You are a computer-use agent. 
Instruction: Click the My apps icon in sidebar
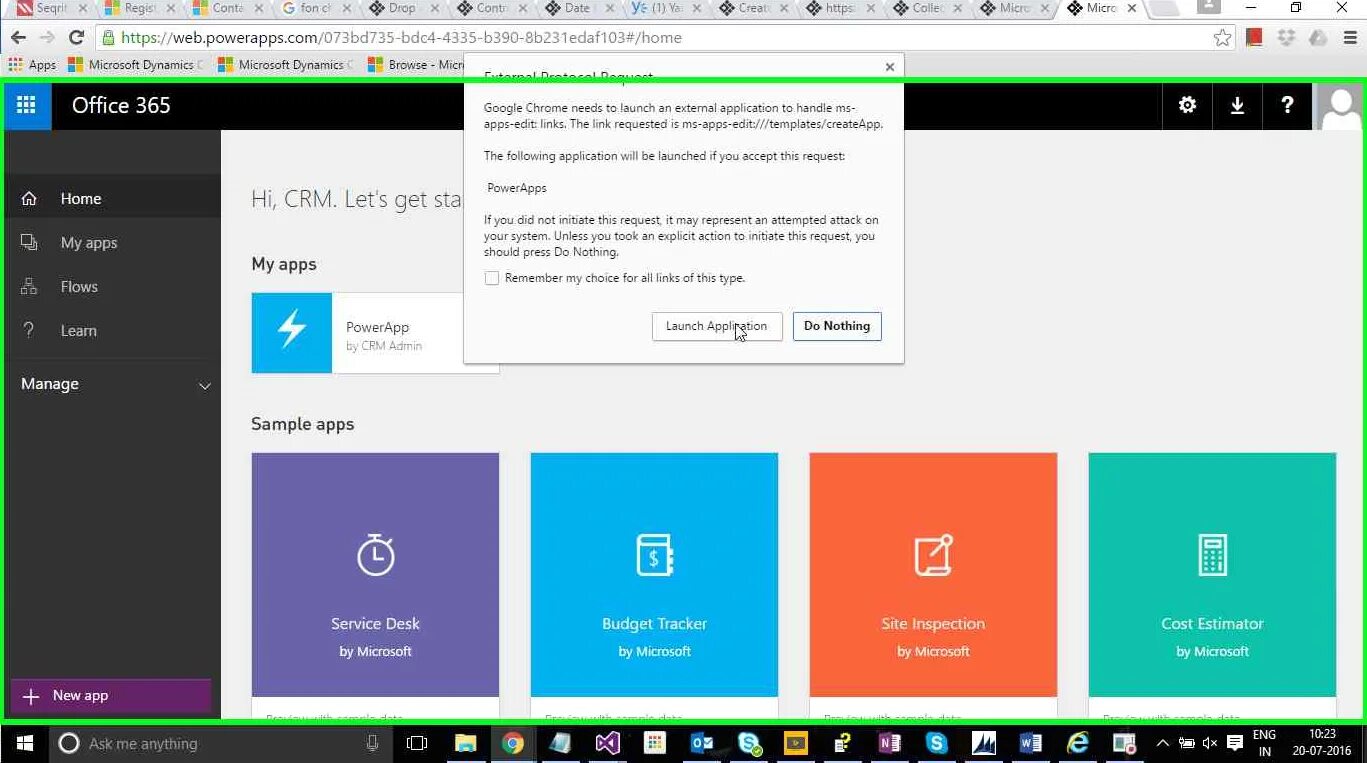29,242
